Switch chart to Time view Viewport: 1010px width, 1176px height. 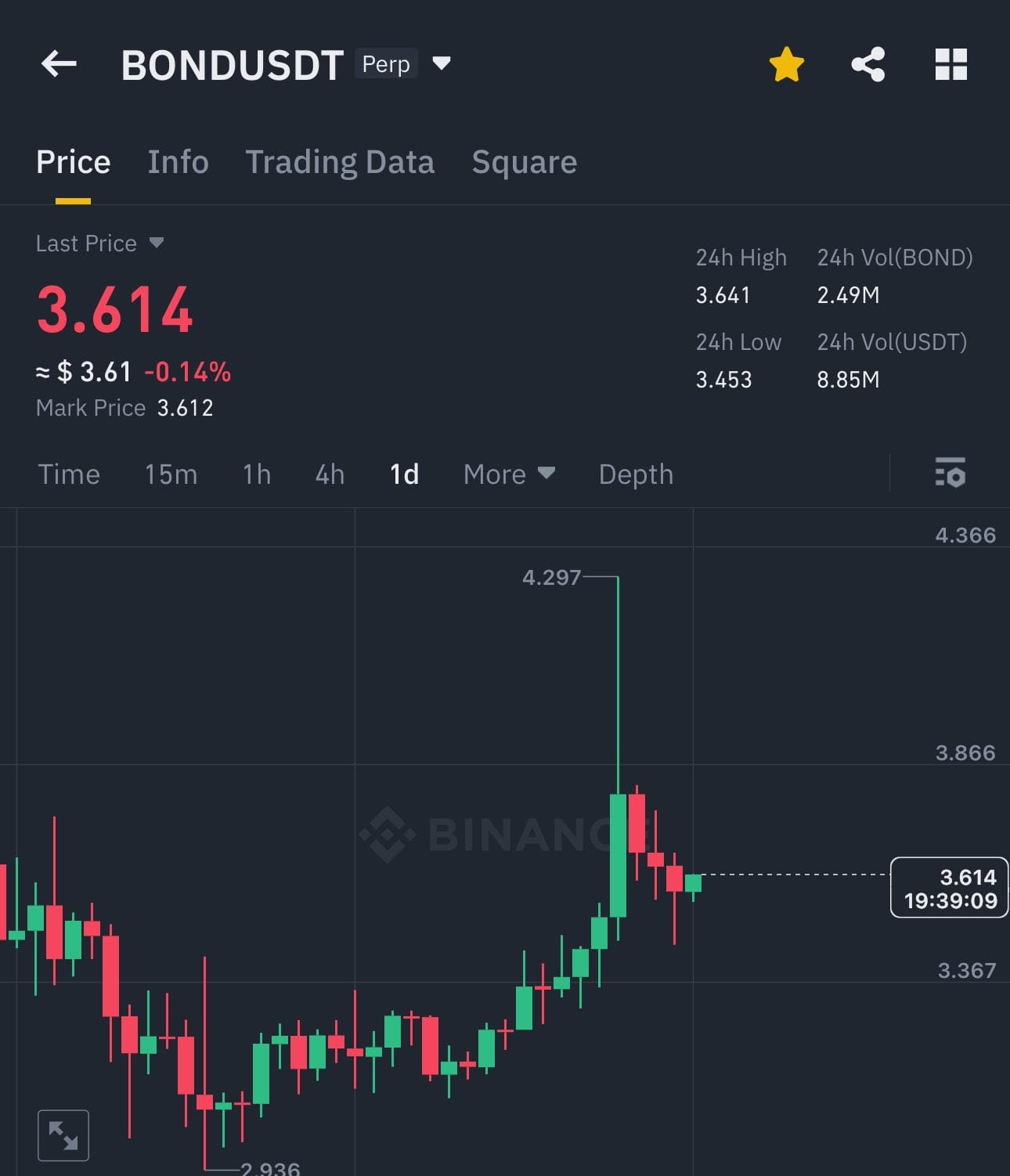point(69,474)
